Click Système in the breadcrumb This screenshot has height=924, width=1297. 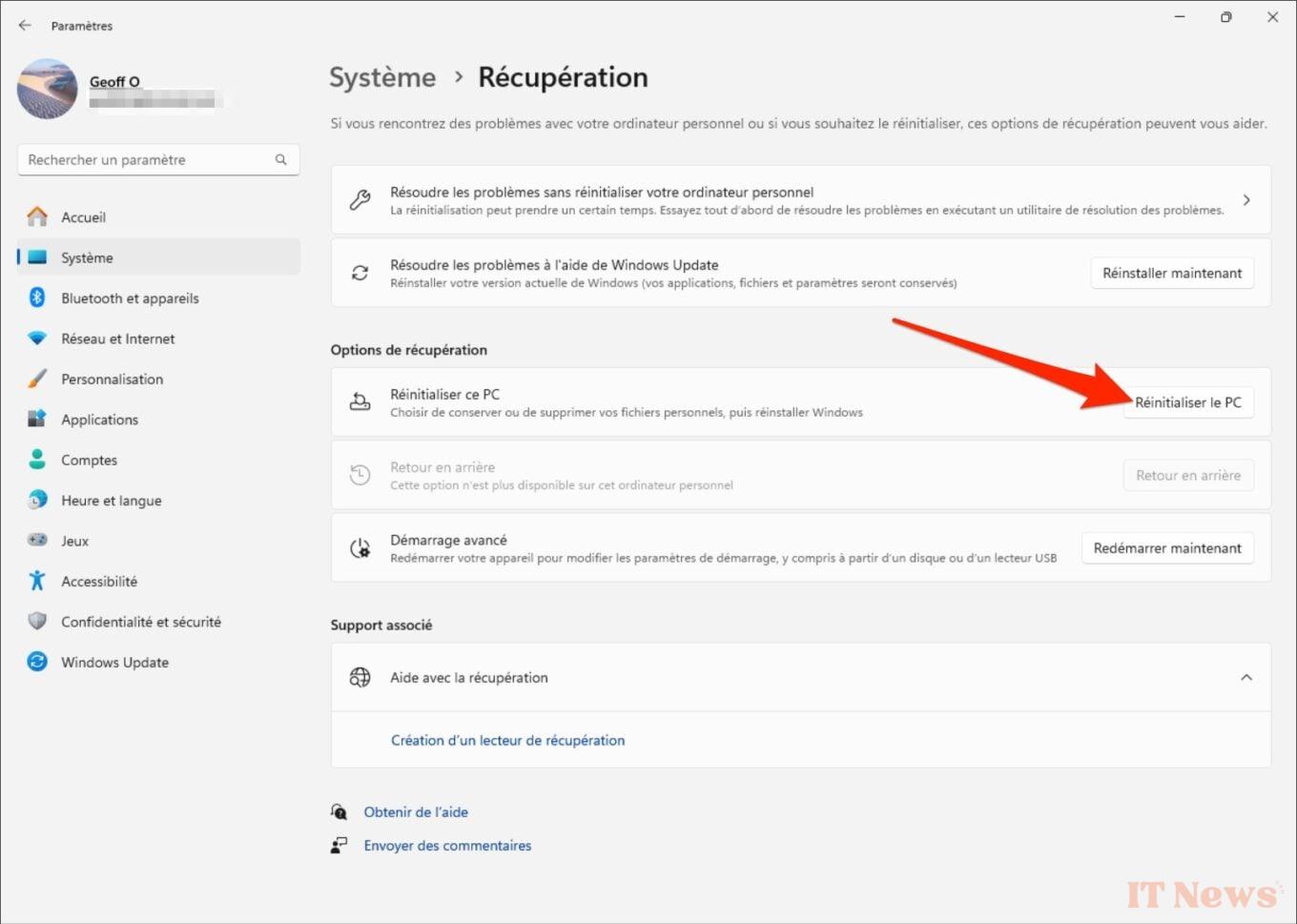pyautogui.click(x=381, y=77)
